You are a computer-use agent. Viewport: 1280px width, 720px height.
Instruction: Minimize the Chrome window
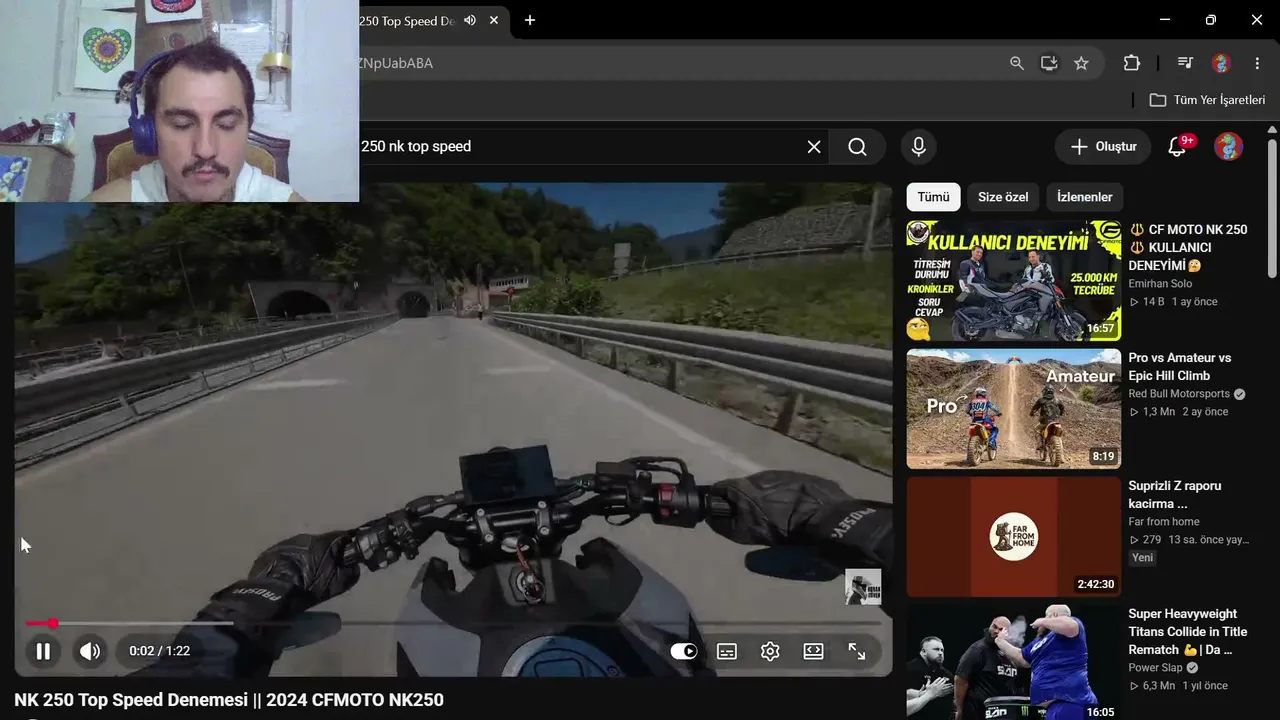(1165, 20)
